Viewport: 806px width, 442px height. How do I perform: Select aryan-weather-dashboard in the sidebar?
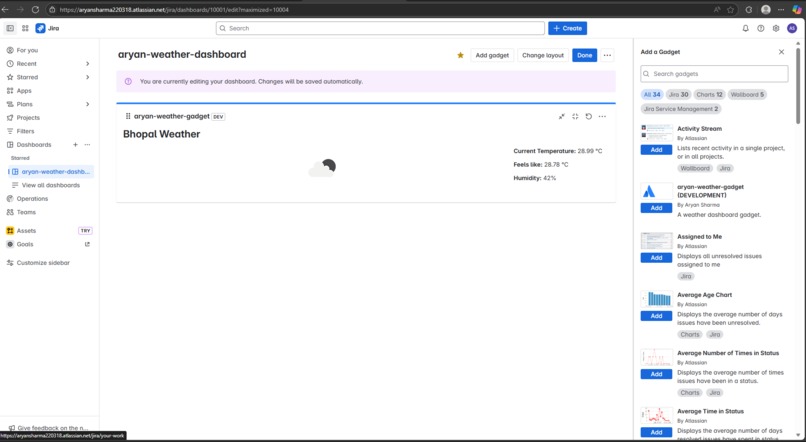[51, 172]
